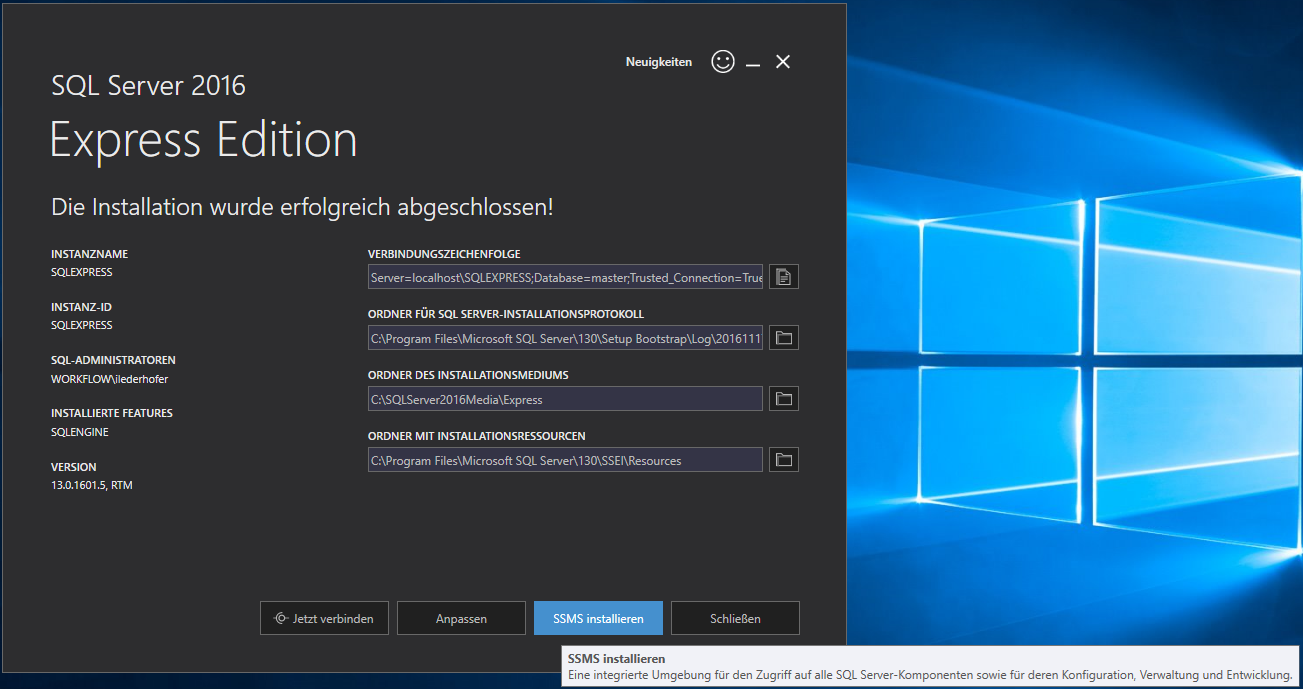Click the SSEI\Resources path field
The image size is (1303, 689).
(565, 460)
